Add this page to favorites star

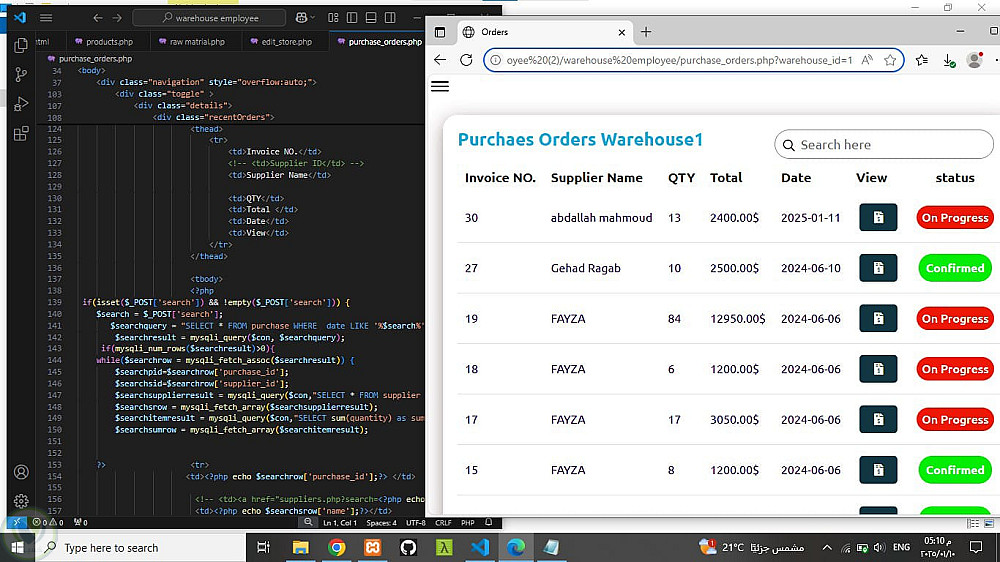[890, 60]
